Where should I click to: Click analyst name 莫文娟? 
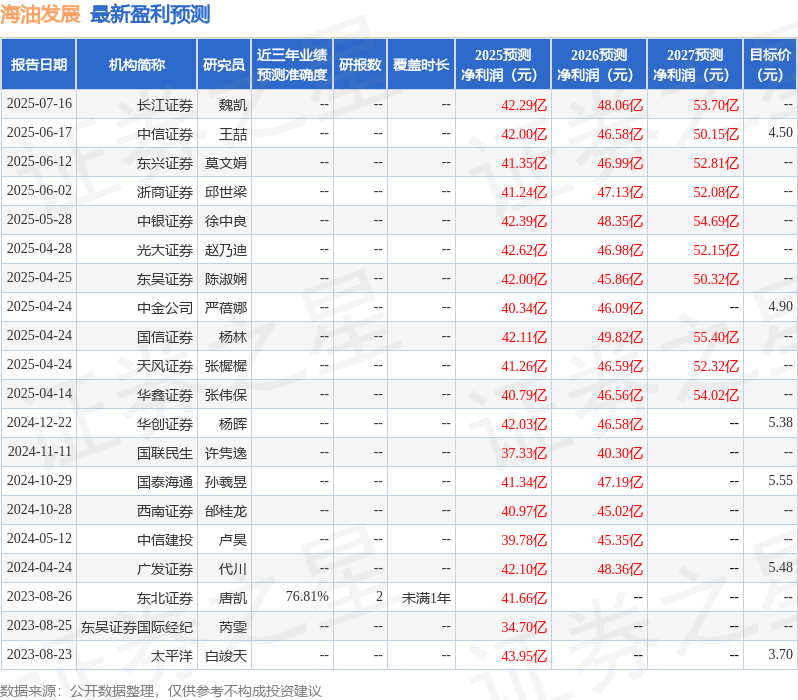pos(225,163)
